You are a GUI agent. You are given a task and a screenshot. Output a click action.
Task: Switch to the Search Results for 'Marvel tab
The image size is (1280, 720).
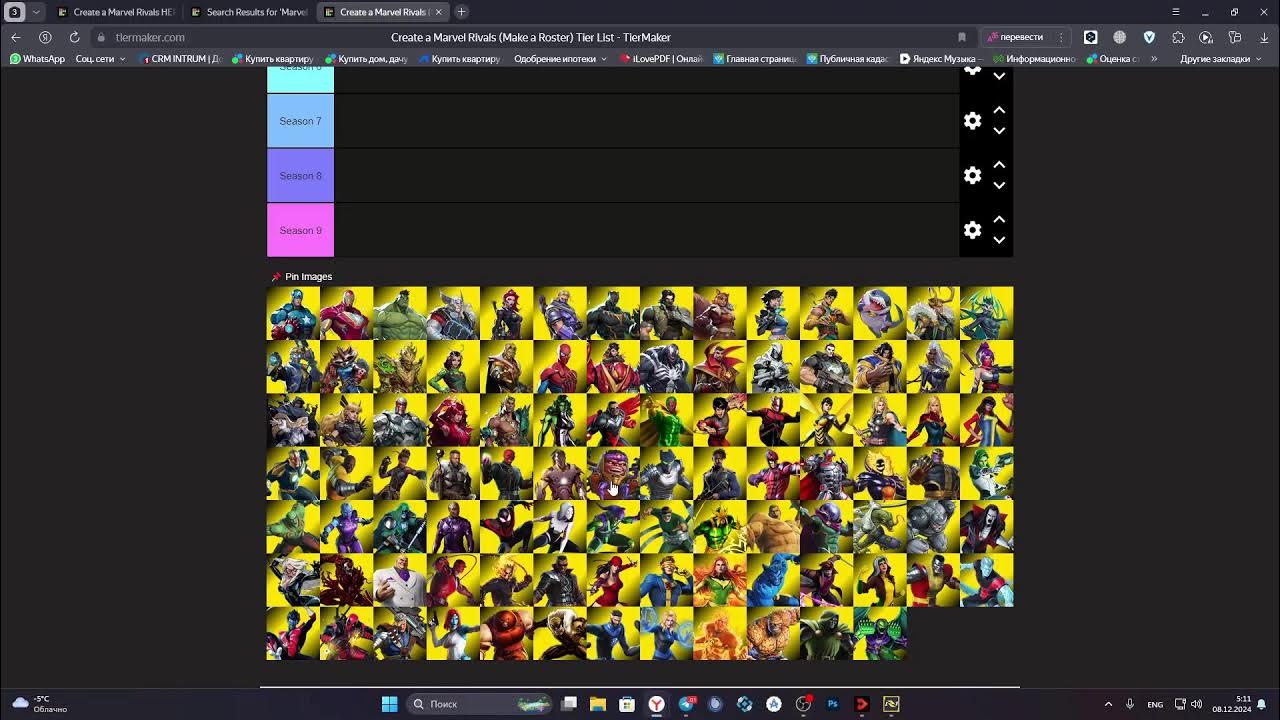tap(248, 12)
